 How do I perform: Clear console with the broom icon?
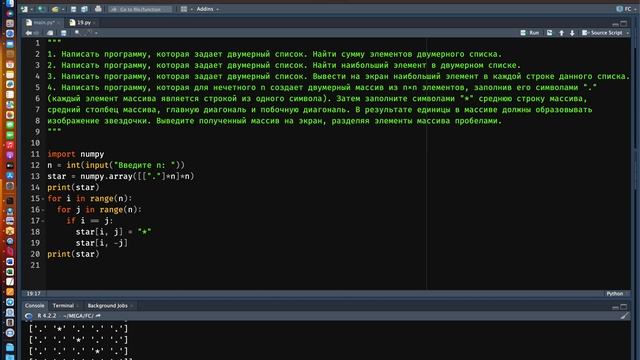(x=624, y=316)
